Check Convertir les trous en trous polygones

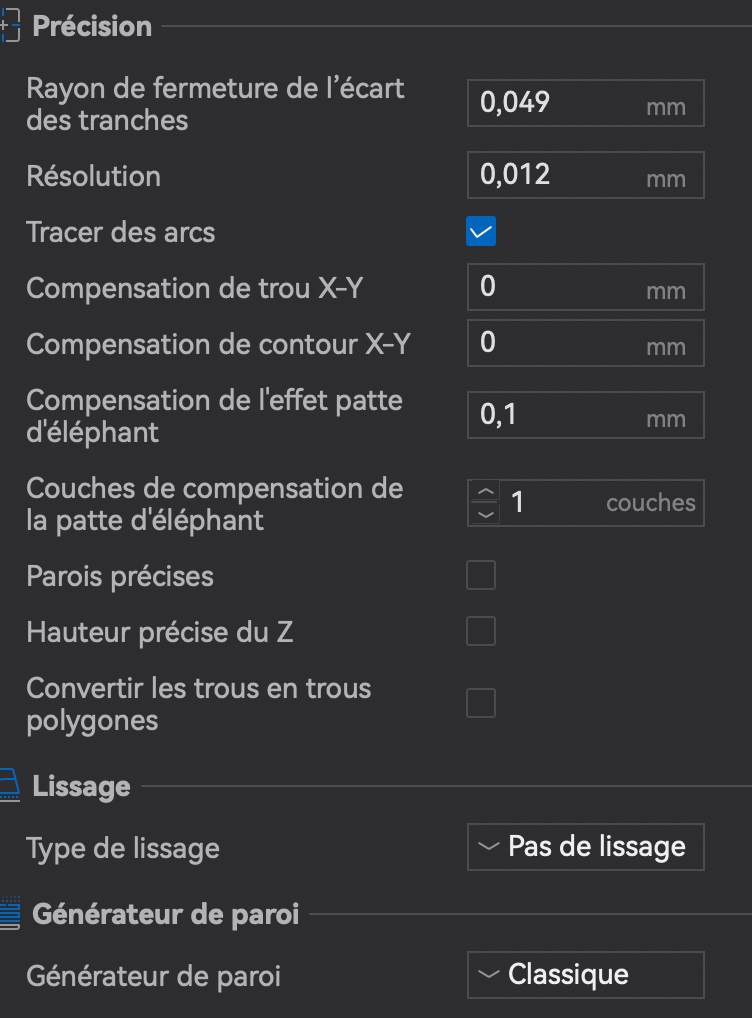[481, 703]
